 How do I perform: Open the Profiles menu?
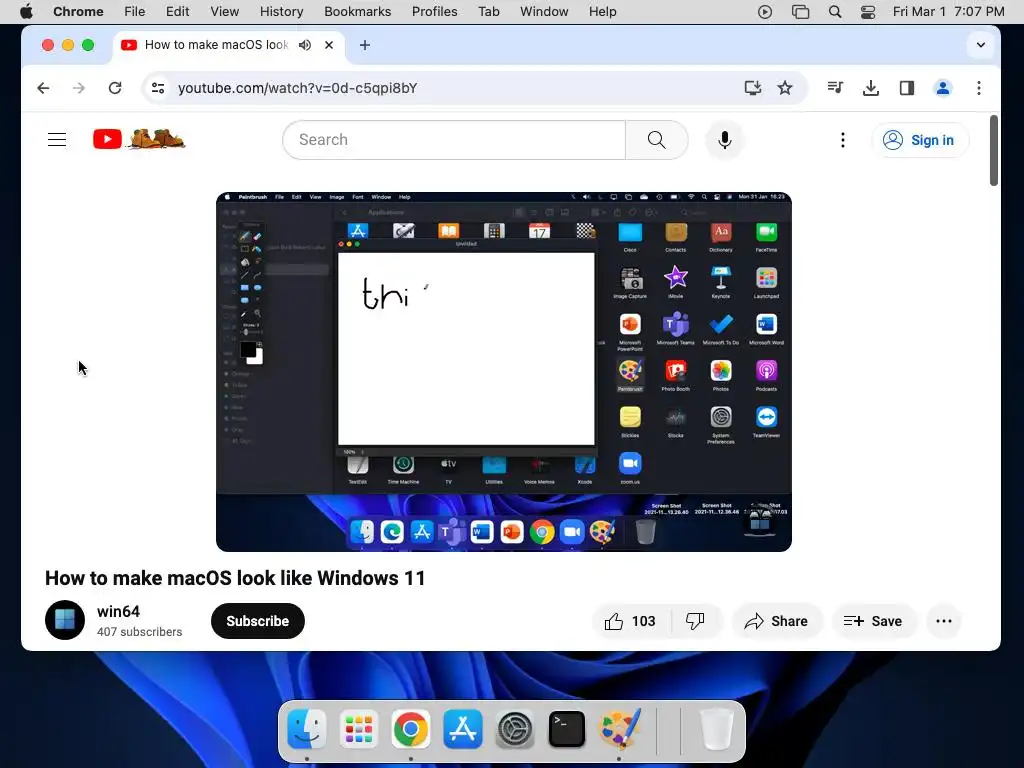(434, 12)
